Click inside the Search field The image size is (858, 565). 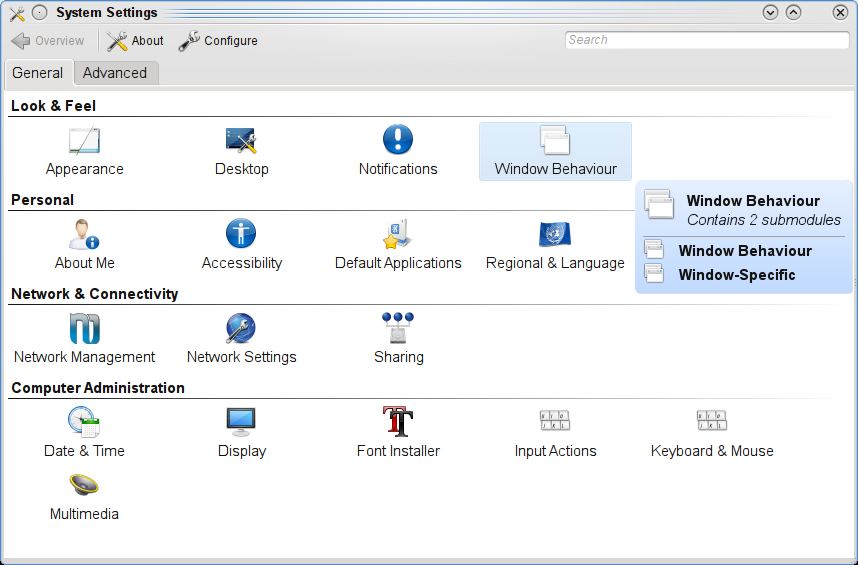(x=706, y=40)
